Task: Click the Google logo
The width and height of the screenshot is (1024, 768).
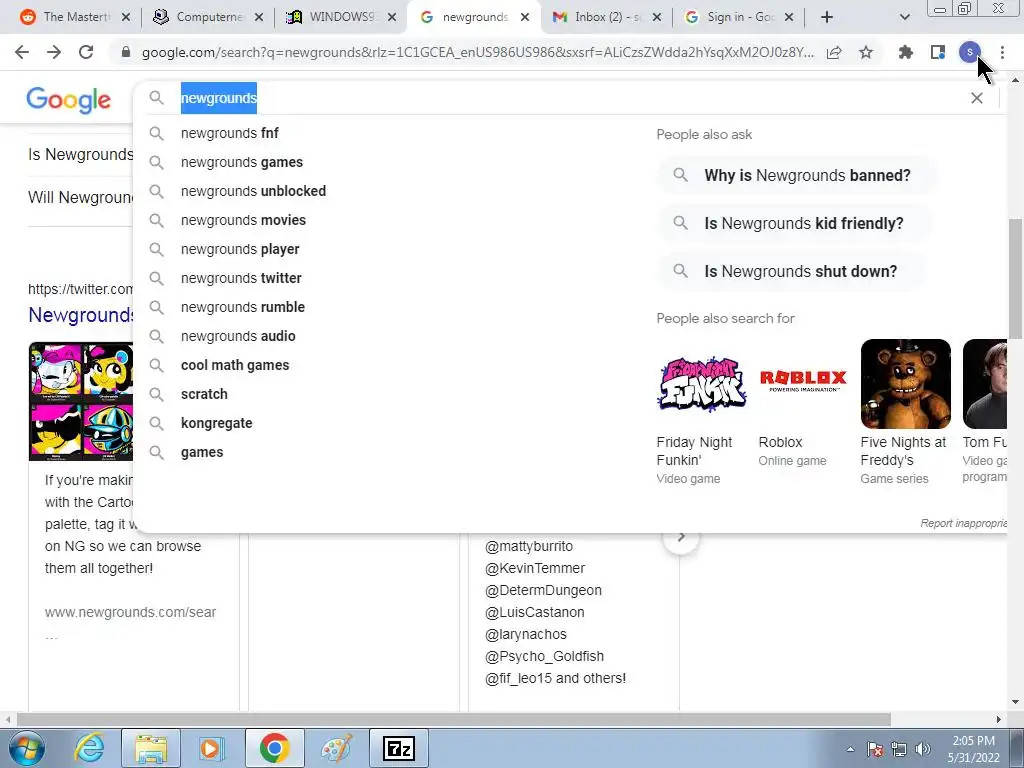Action: tap(69, 100)
